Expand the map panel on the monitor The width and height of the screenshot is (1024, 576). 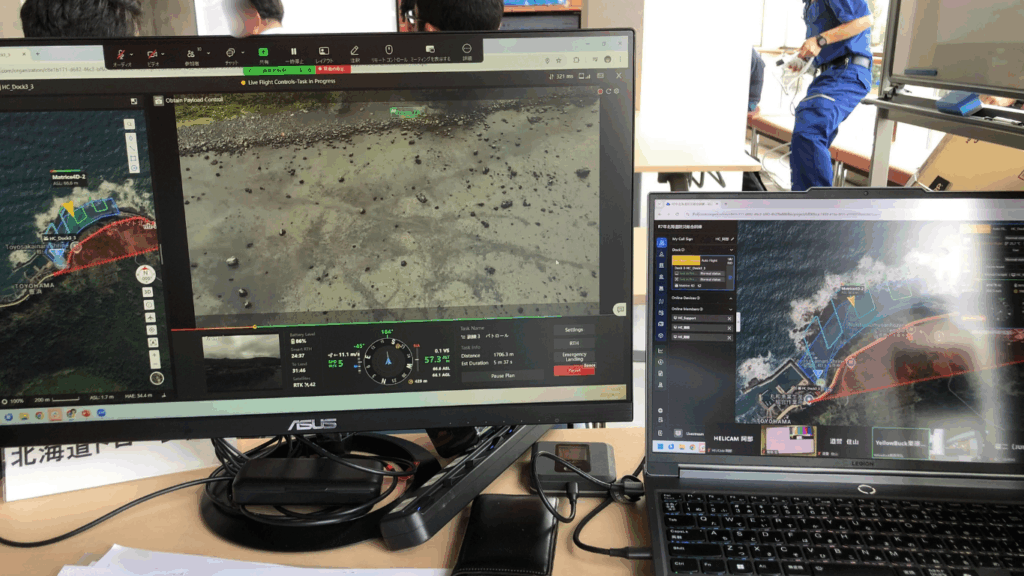click(x=134, y=101)
